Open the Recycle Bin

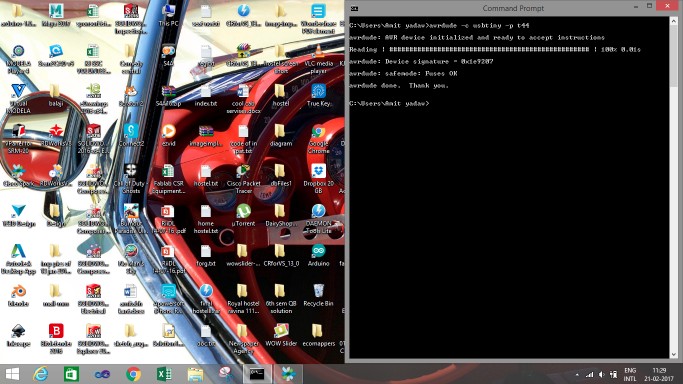318,296
